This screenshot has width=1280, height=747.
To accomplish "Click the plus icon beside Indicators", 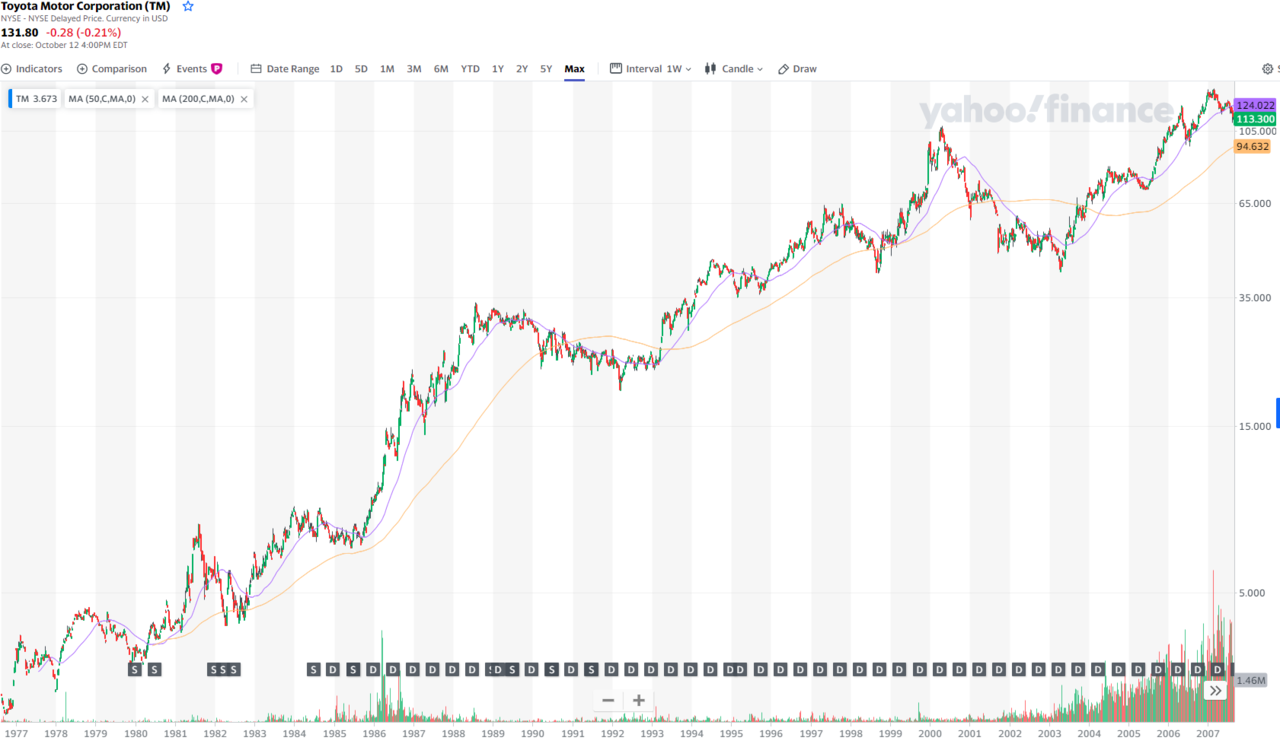I will point(6,69).
